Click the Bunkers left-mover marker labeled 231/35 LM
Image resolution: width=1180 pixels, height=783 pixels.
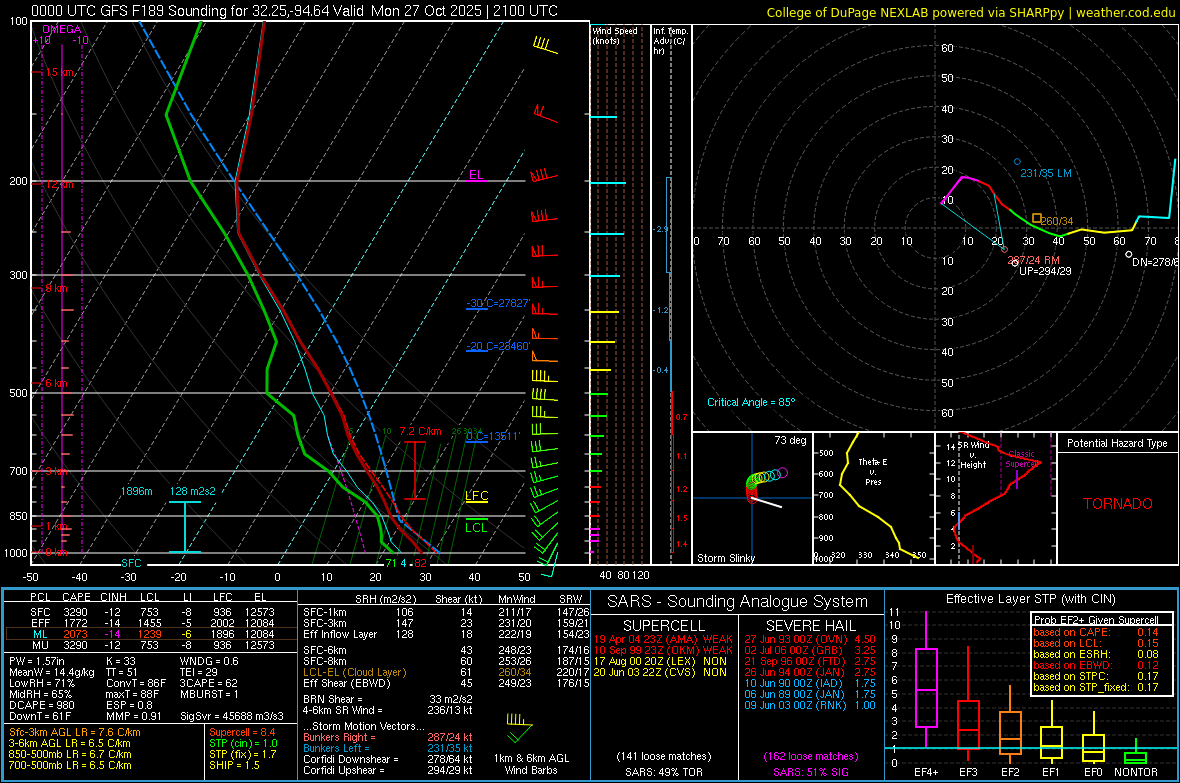click(1017, 162)
